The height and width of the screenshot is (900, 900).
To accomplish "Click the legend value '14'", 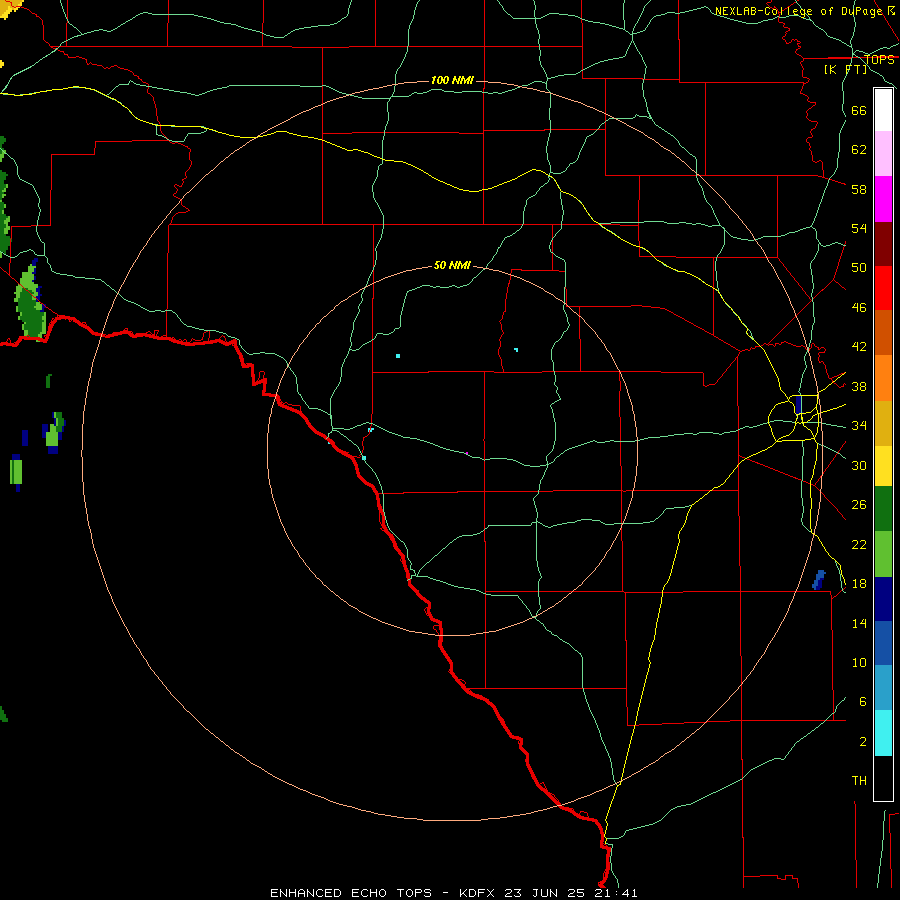I will point(859,623).
